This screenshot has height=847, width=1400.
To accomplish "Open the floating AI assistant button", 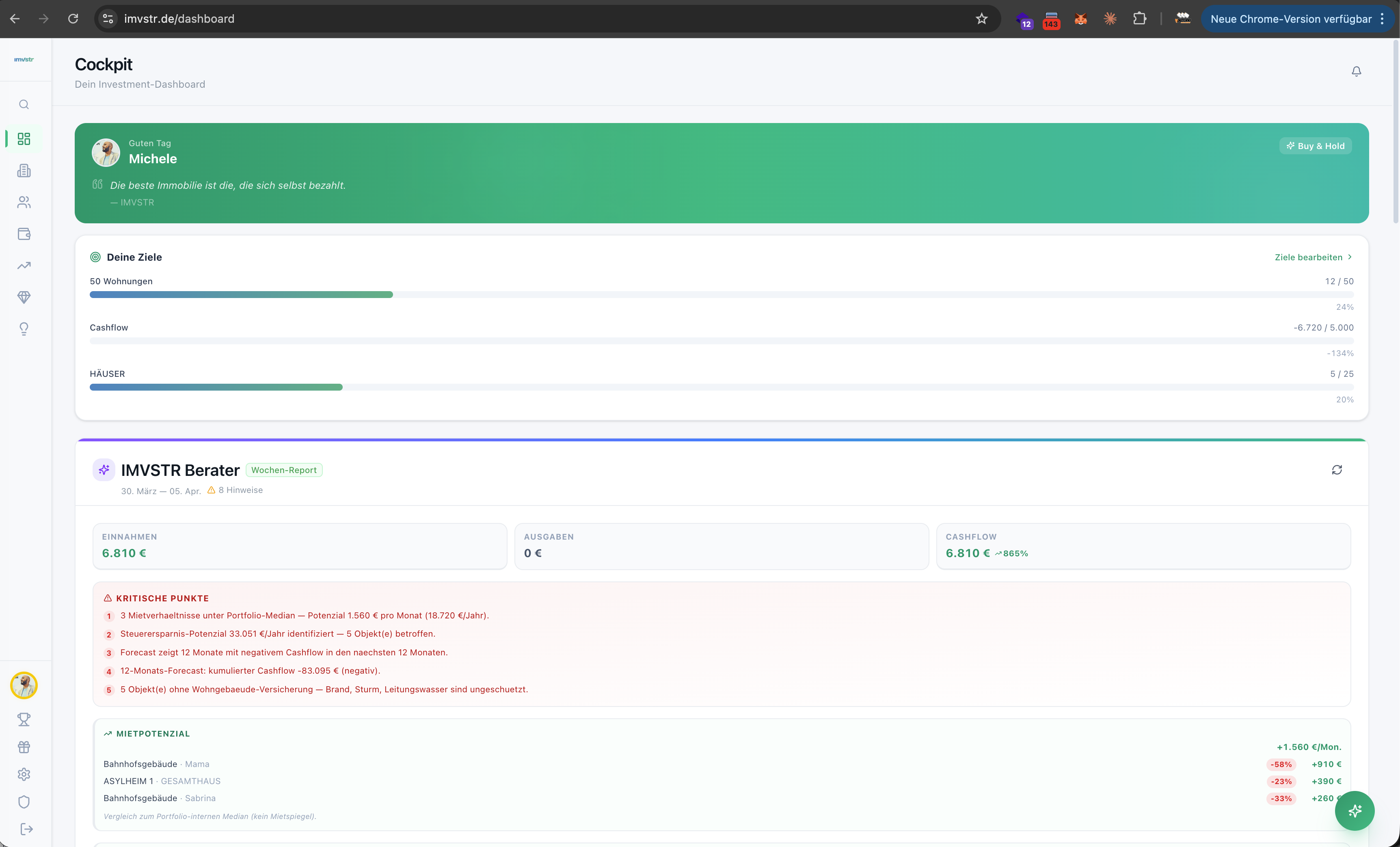I will click(x=1355, y=810).
